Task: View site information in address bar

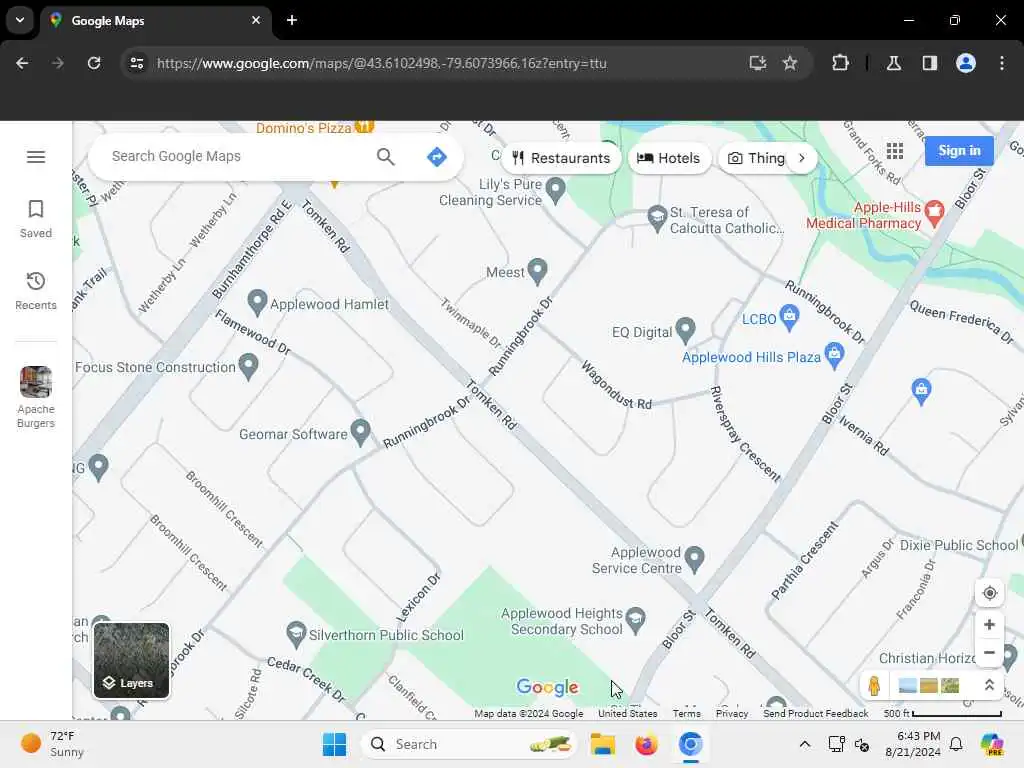Action: click(x=136, y=63)
